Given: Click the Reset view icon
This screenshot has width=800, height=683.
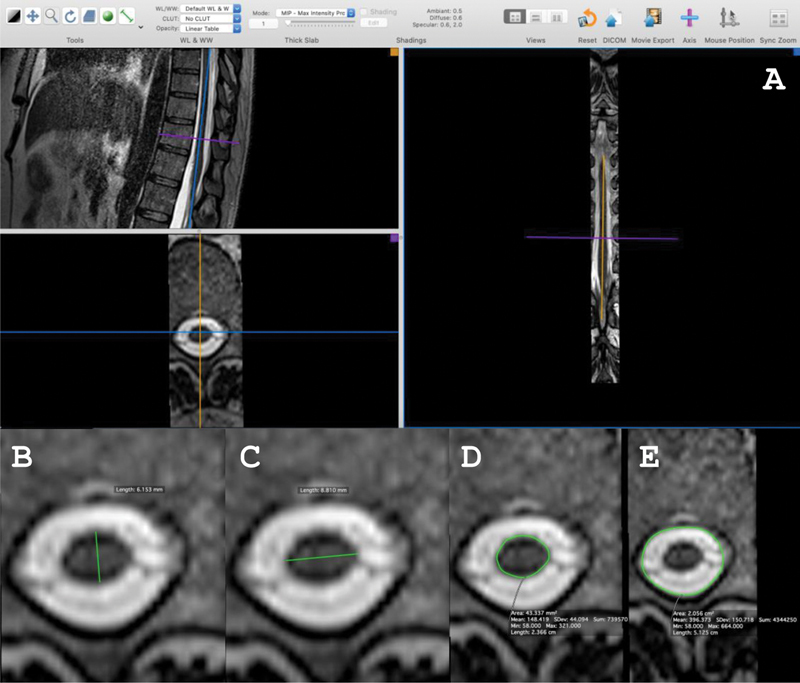Looking at the screenshot, I should point(587,17).
